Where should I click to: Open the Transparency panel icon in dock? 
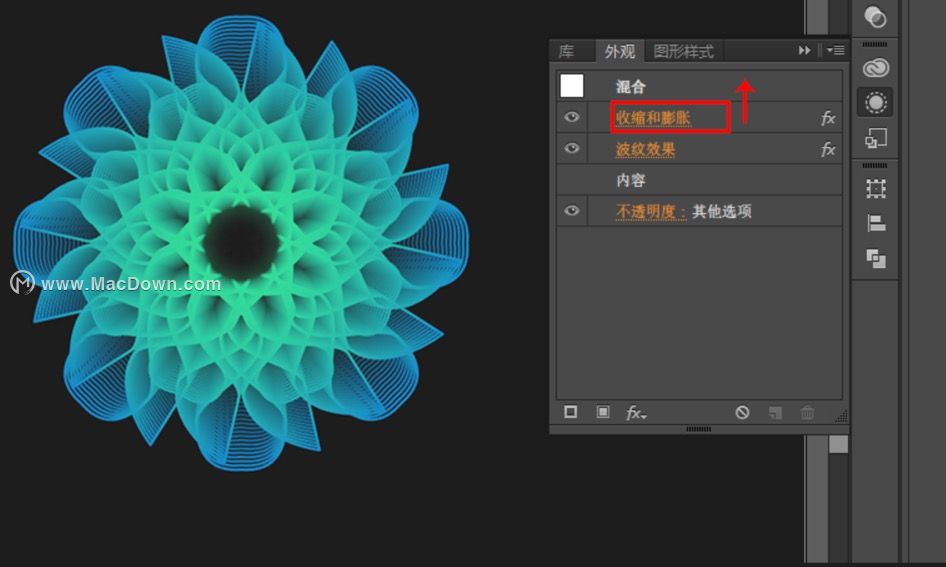point(875,16)
